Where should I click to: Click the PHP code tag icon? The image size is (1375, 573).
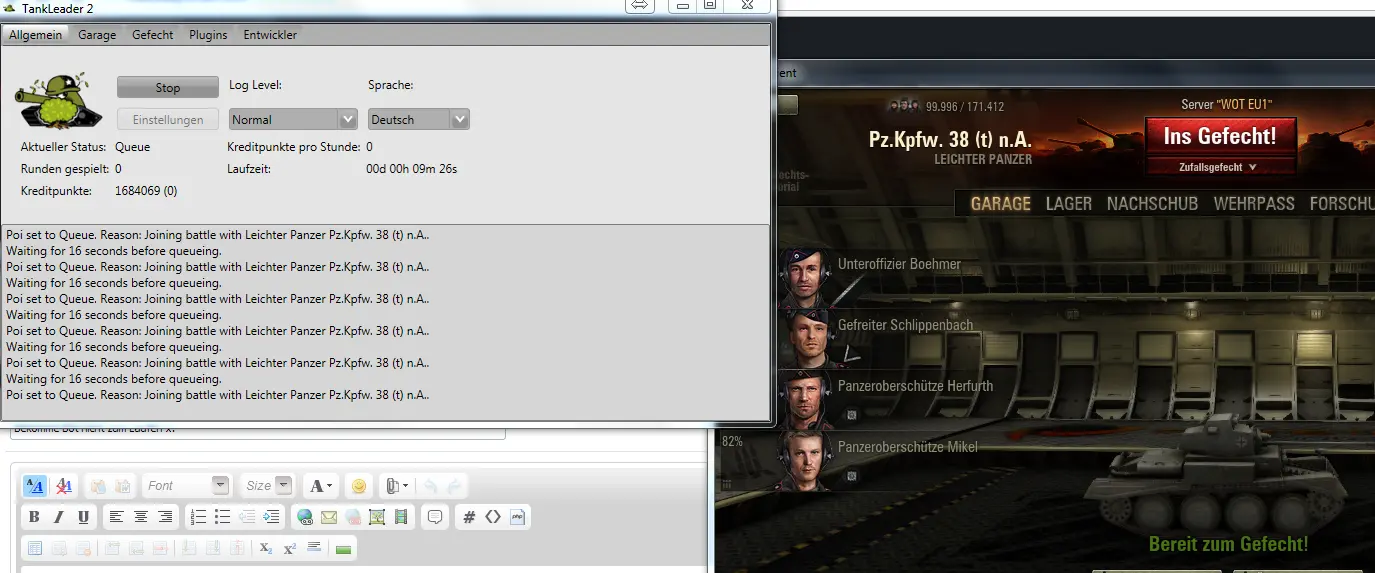(x=517, y=517)
